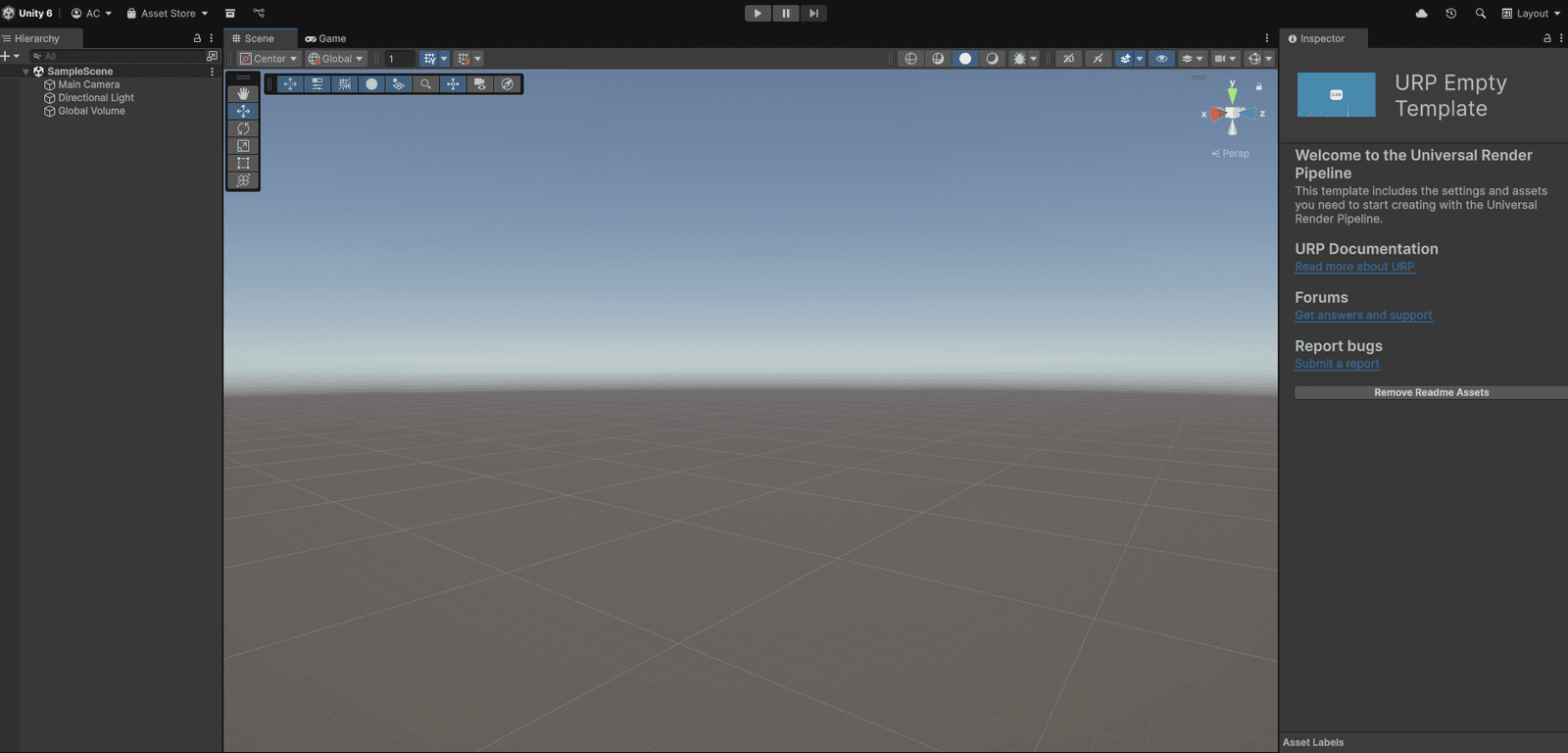Open Unity Cloud icon in top bar
This screenshot has height=753, width=1568.
(x=1422, y=14)
